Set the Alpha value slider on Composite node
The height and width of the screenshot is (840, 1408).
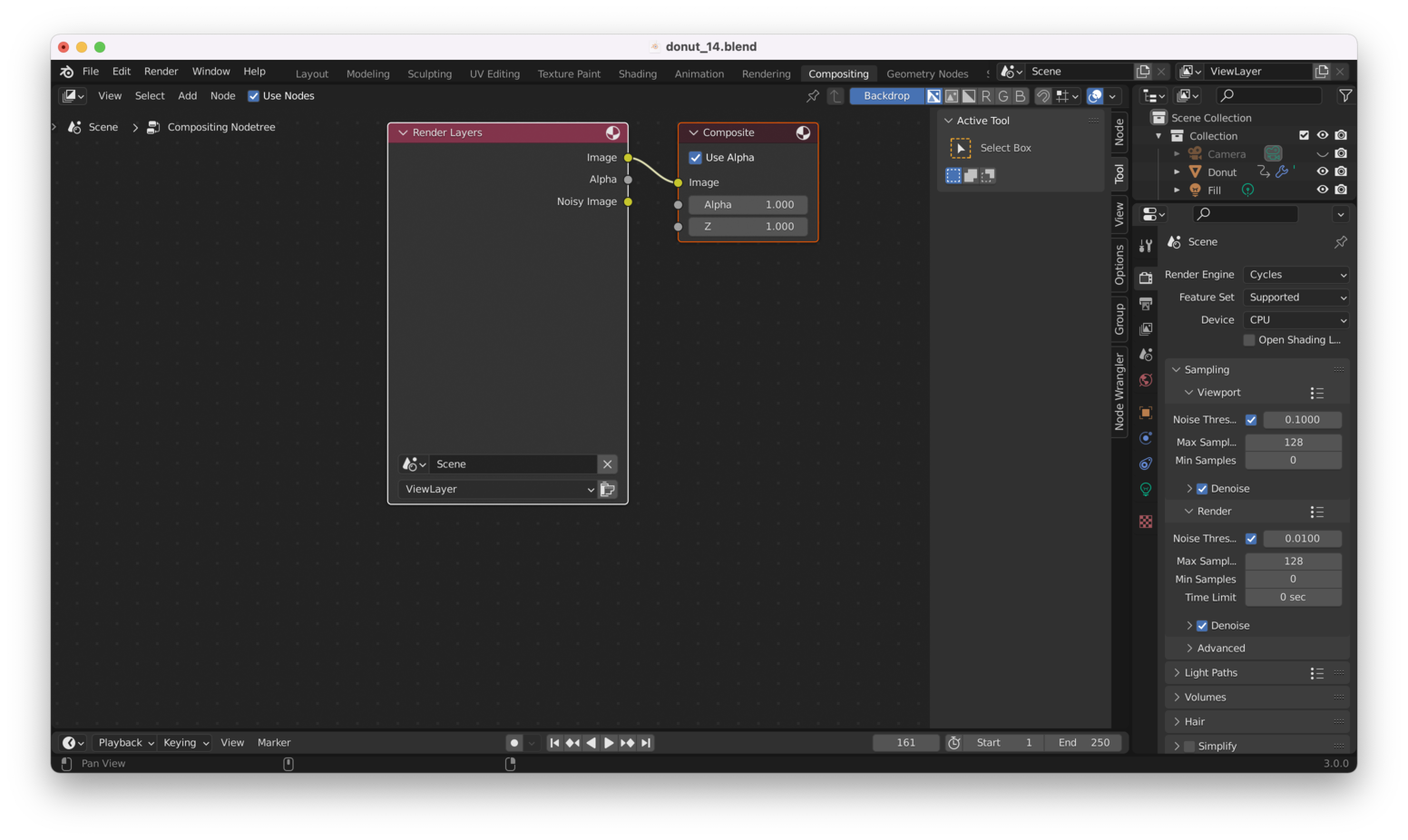748,204
